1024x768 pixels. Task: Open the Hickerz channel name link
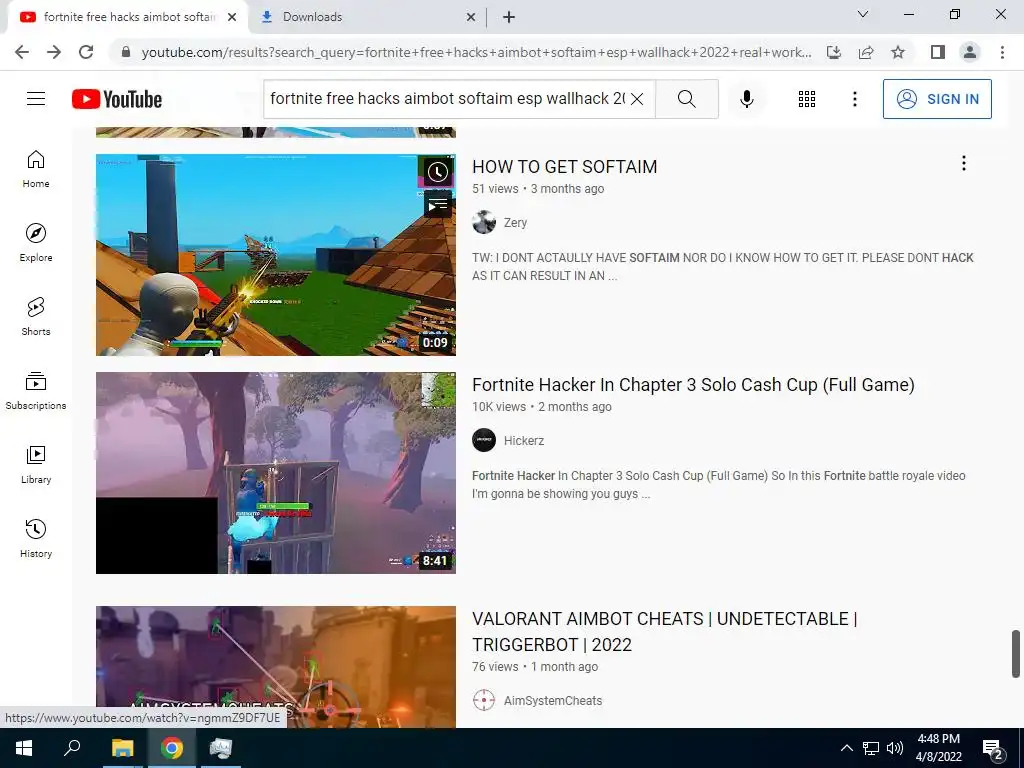(524, 441)
